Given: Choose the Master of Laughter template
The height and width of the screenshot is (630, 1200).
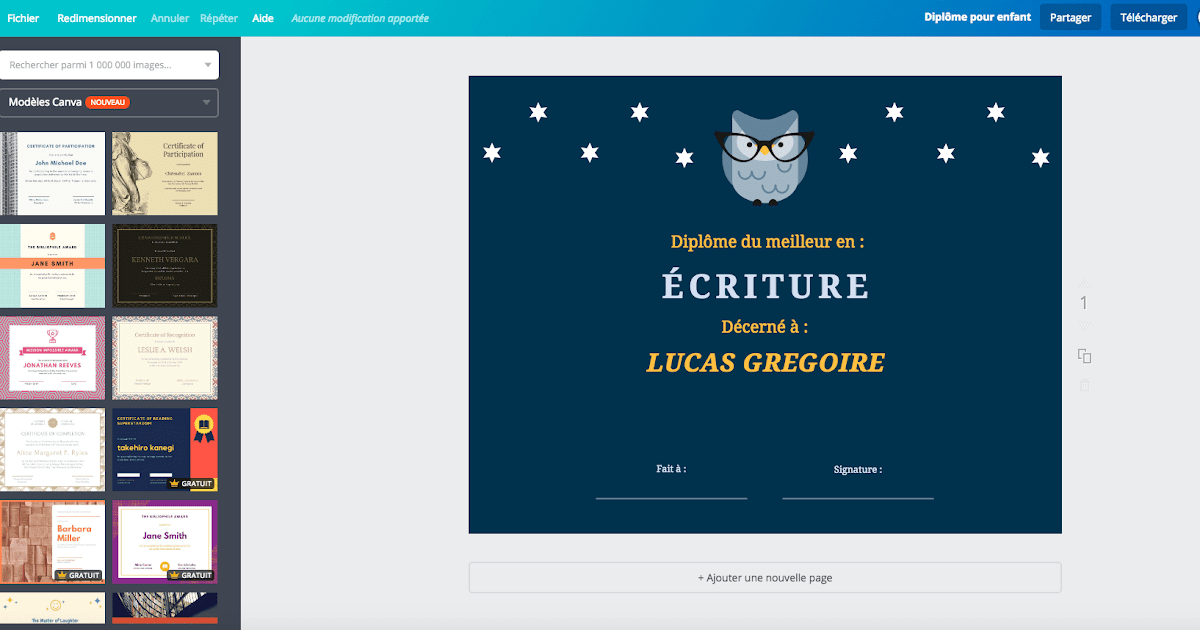Looking at the screenshot, I should [52, 609].
